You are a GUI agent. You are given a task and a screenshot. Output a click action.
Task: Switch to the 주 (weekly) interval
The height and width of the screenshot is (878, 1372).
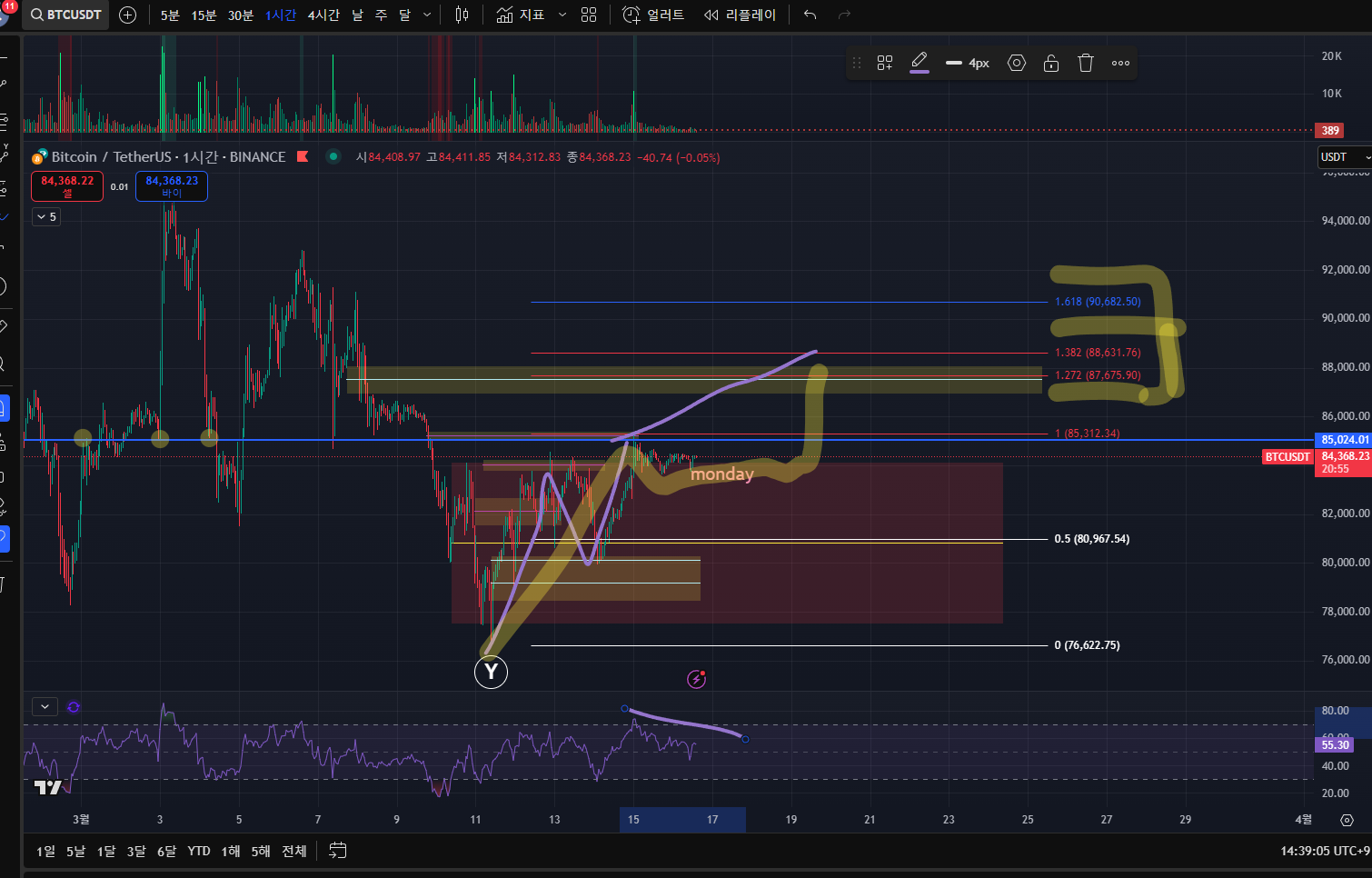tap(381, 15)
